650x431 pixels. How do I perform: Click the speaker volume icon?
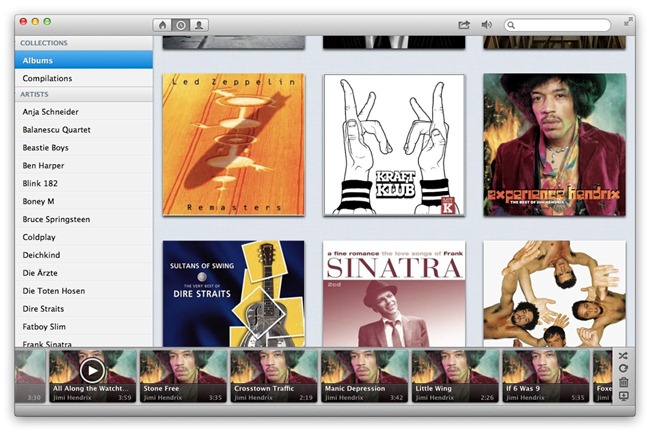(x=487, y=25)
